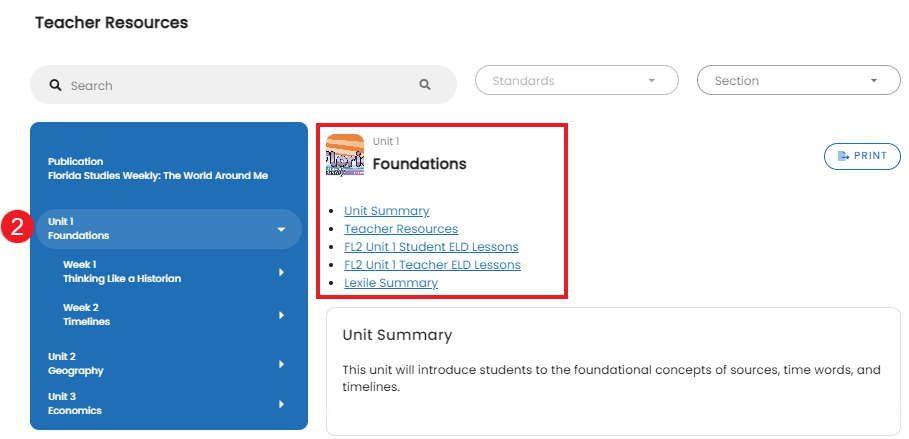Screen dimensions: 909x439
Task: Select Unit 2 Geography in sidebar
Action: 168,364
